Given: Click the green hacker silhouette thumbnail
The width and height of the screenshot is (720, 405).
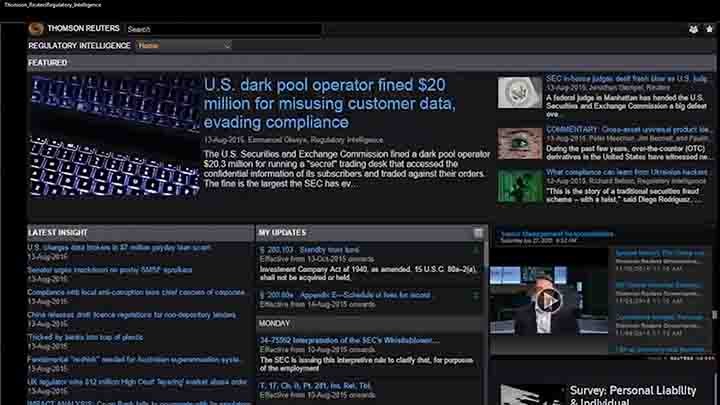Looking at the screenshot, I should [520, 186].
